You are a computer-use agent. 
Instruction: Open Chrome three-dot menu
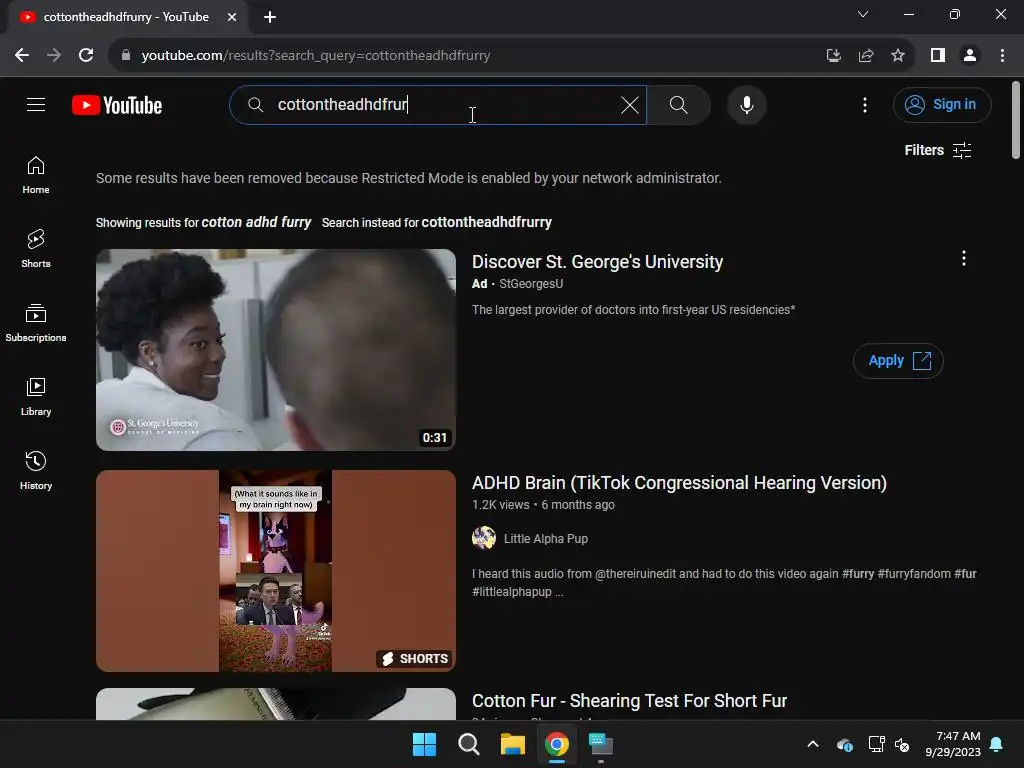[1002, 56]
